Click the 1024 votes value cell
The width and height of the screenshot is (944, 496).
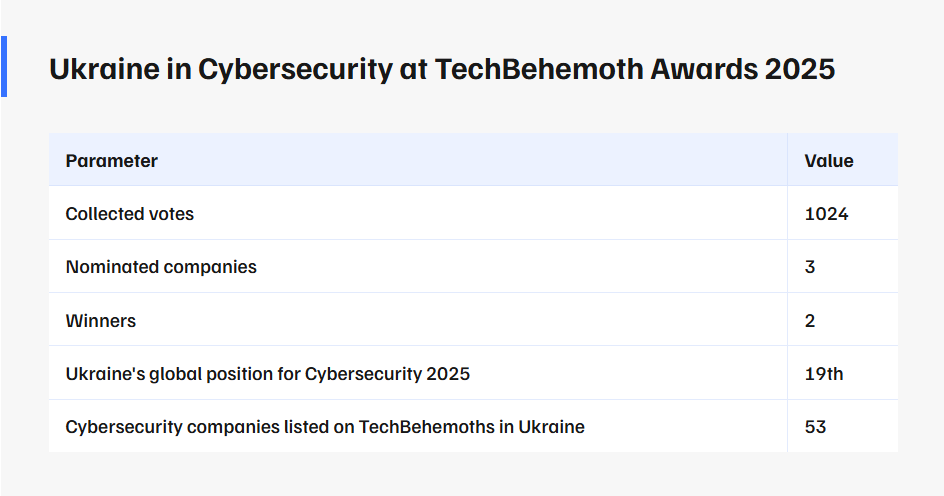pos(826,213)
